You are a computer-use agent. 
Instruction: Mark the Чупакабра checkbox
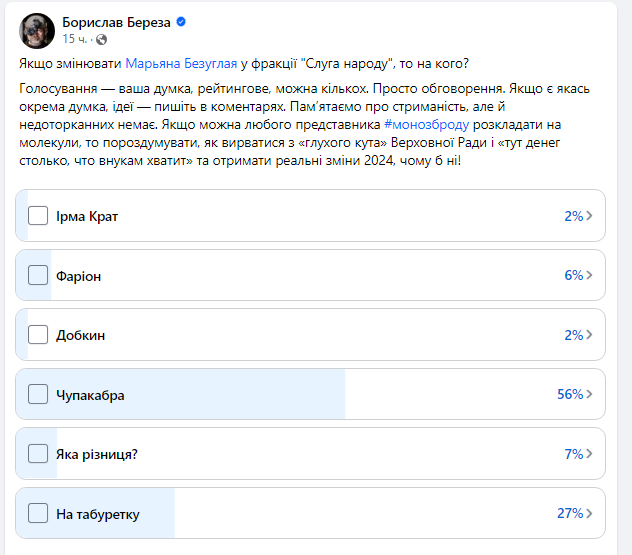tap(38, 394)
